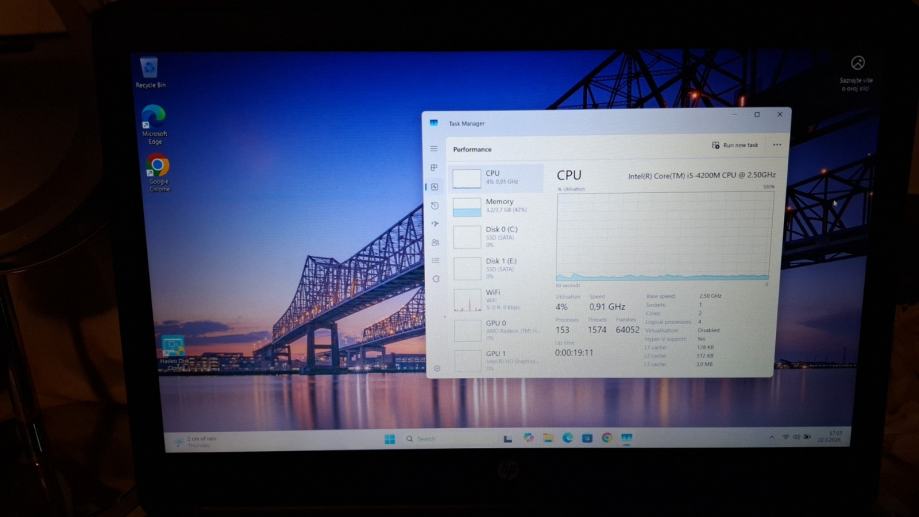The width and height of the screenshot is (919, 517).
Task: Click the 4% utilization value
Action: (561, 307)
